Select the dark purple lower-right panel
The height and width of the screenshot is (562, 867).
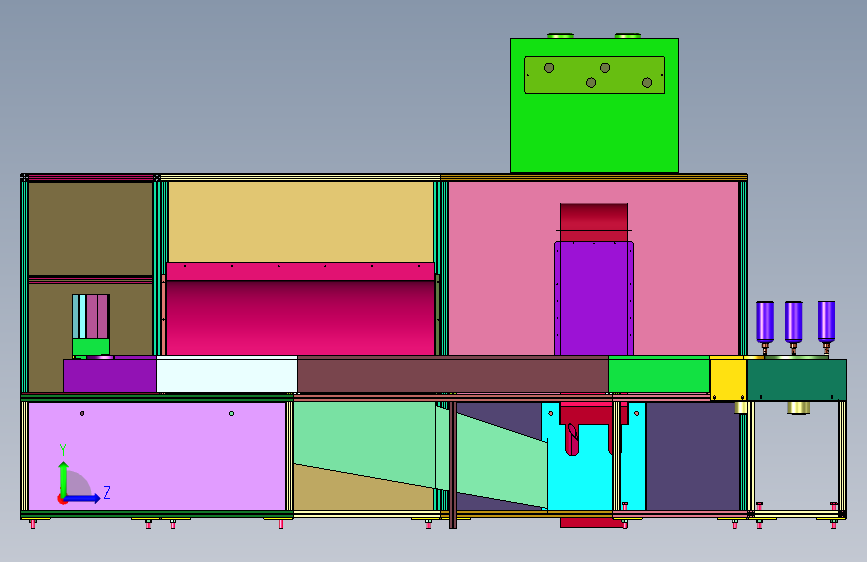pyautogui.click(x=693, y=456)
